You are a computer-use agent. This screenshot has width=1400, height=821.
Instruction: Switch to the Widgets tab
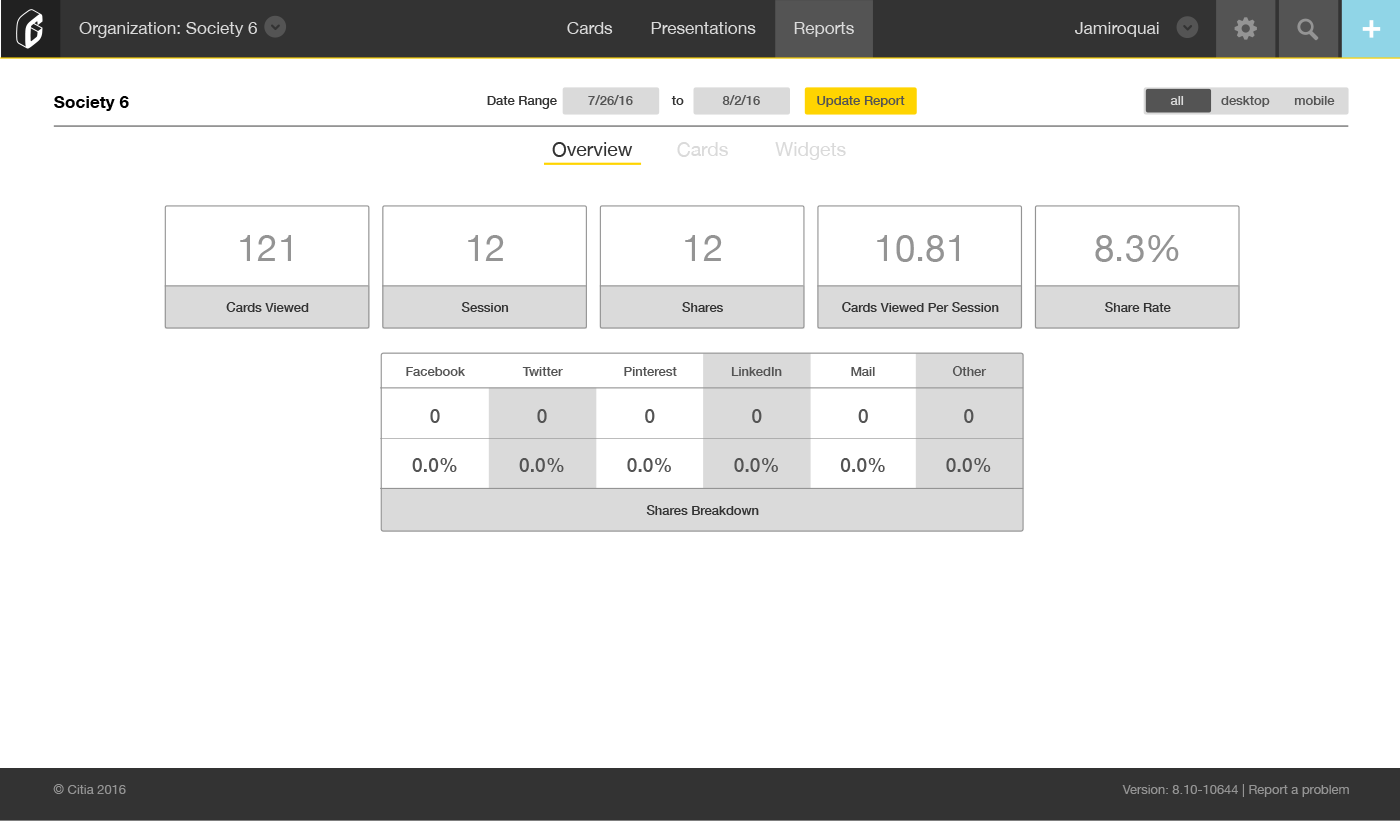click(x=810, y=150)
